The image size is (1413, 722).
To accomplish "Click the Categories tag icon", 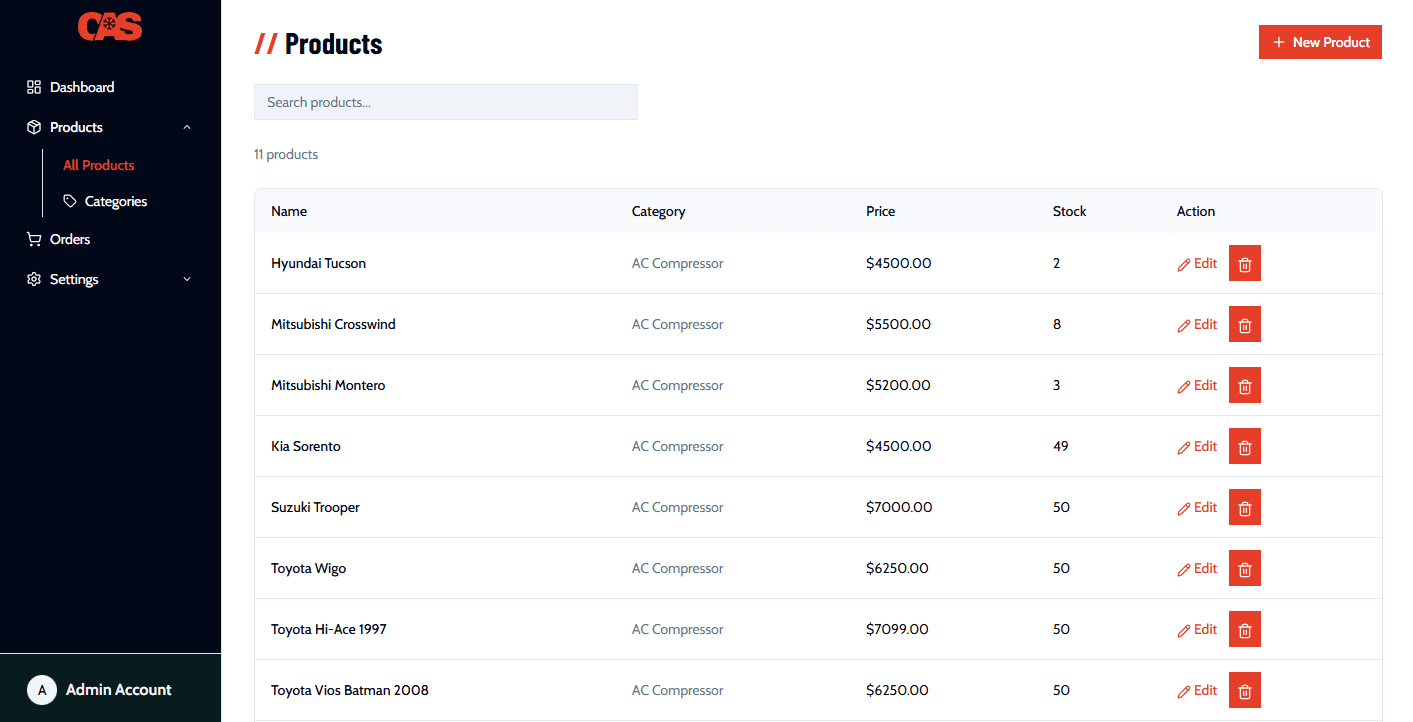I will tap(70, 201).
